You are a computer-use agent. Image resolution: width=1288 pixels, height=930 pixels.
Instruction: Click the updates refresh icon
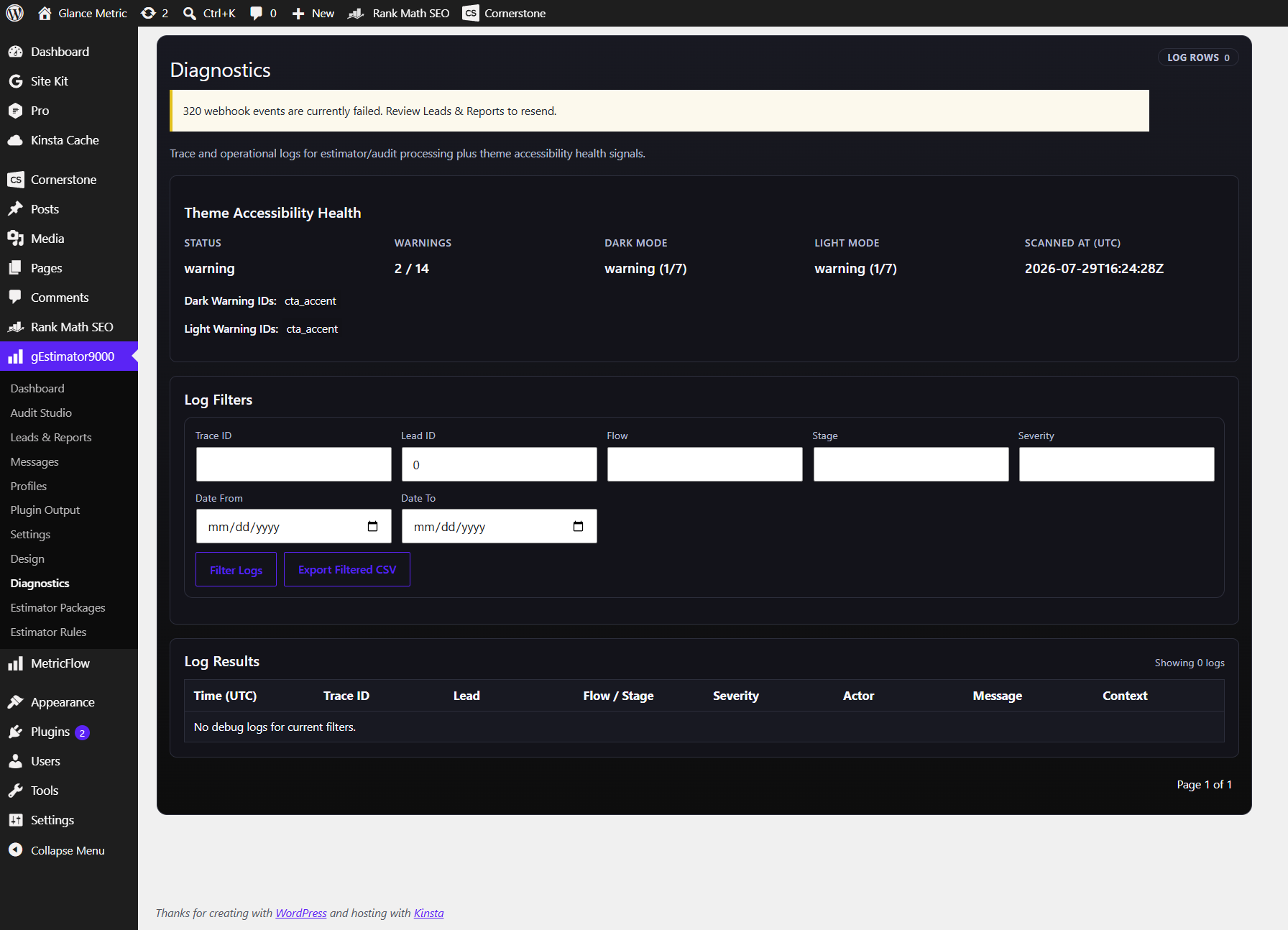click(148, 13)
